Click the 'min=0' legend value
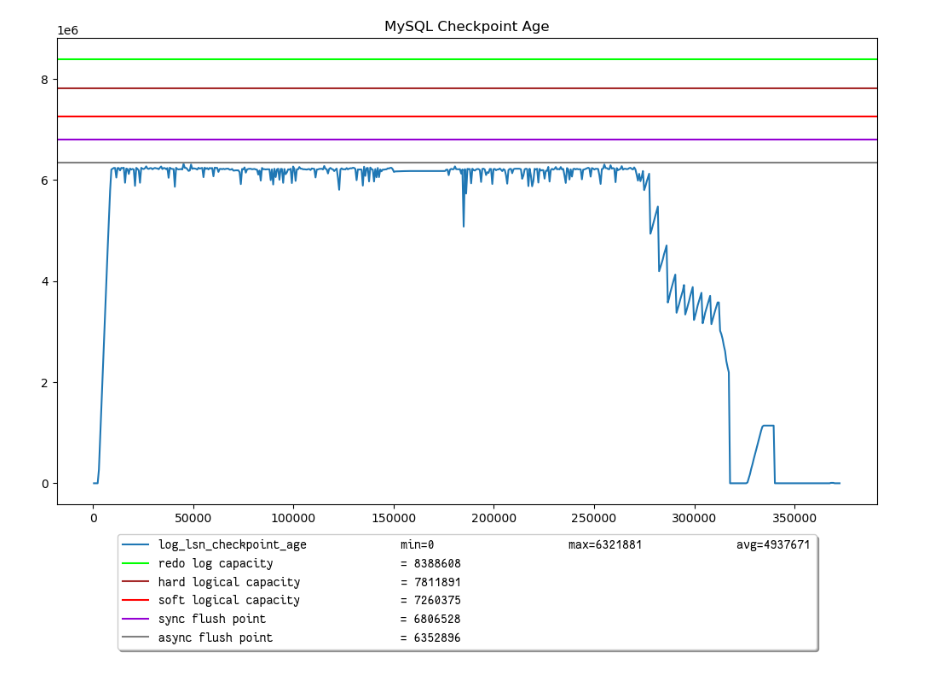This screenshot has height=679, width=934. tap(417, 544)
